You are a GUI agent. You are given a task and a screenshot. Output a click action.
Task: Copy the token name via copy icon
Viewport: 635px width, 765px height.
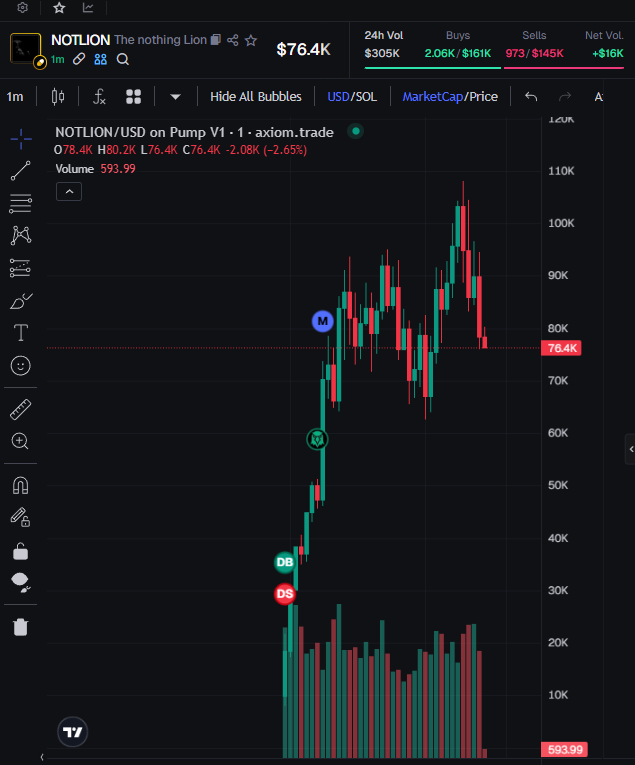point(216,40)
